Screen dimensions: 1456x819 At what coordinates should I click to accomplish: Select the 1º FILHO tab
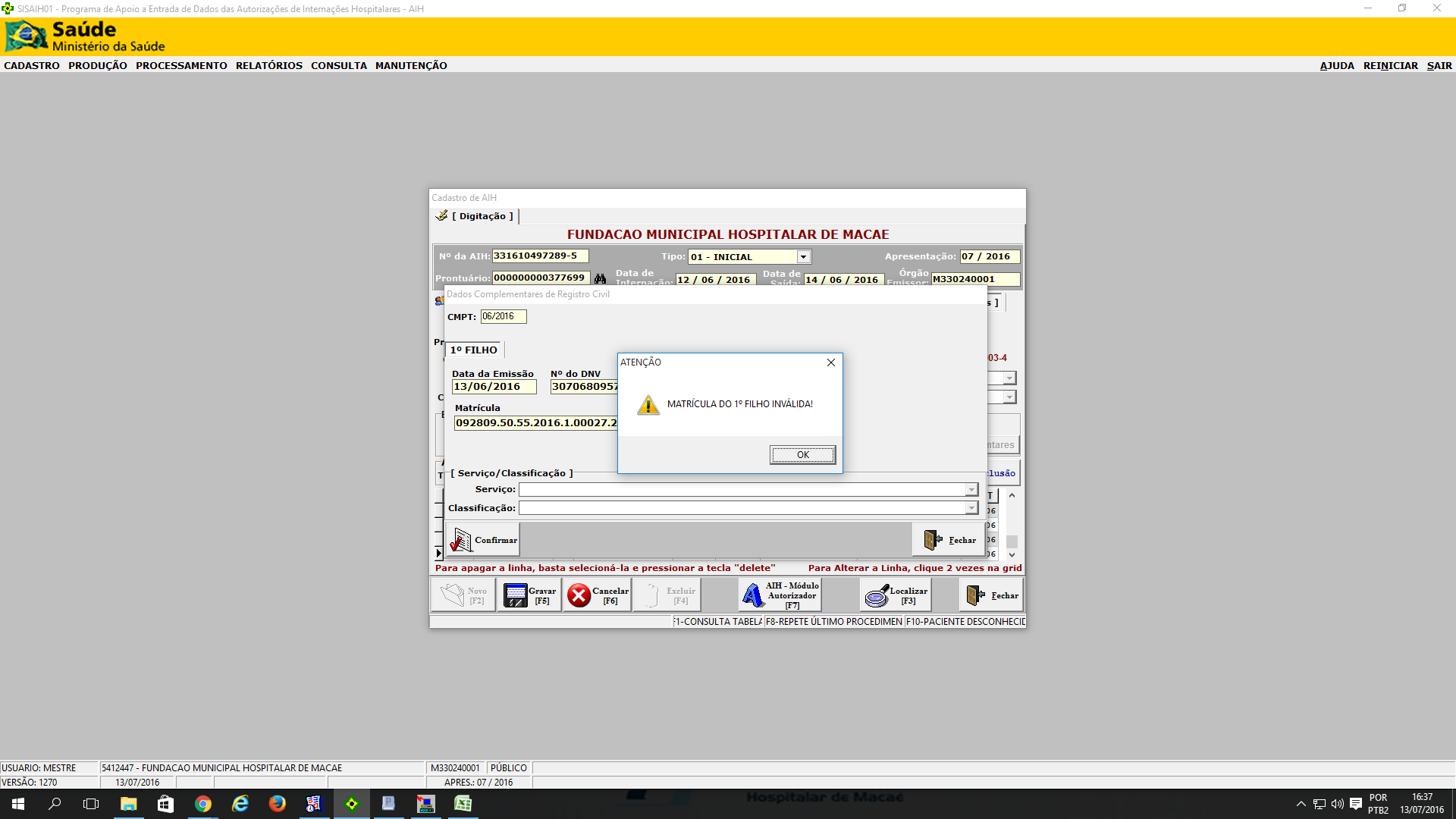(474, 350)
